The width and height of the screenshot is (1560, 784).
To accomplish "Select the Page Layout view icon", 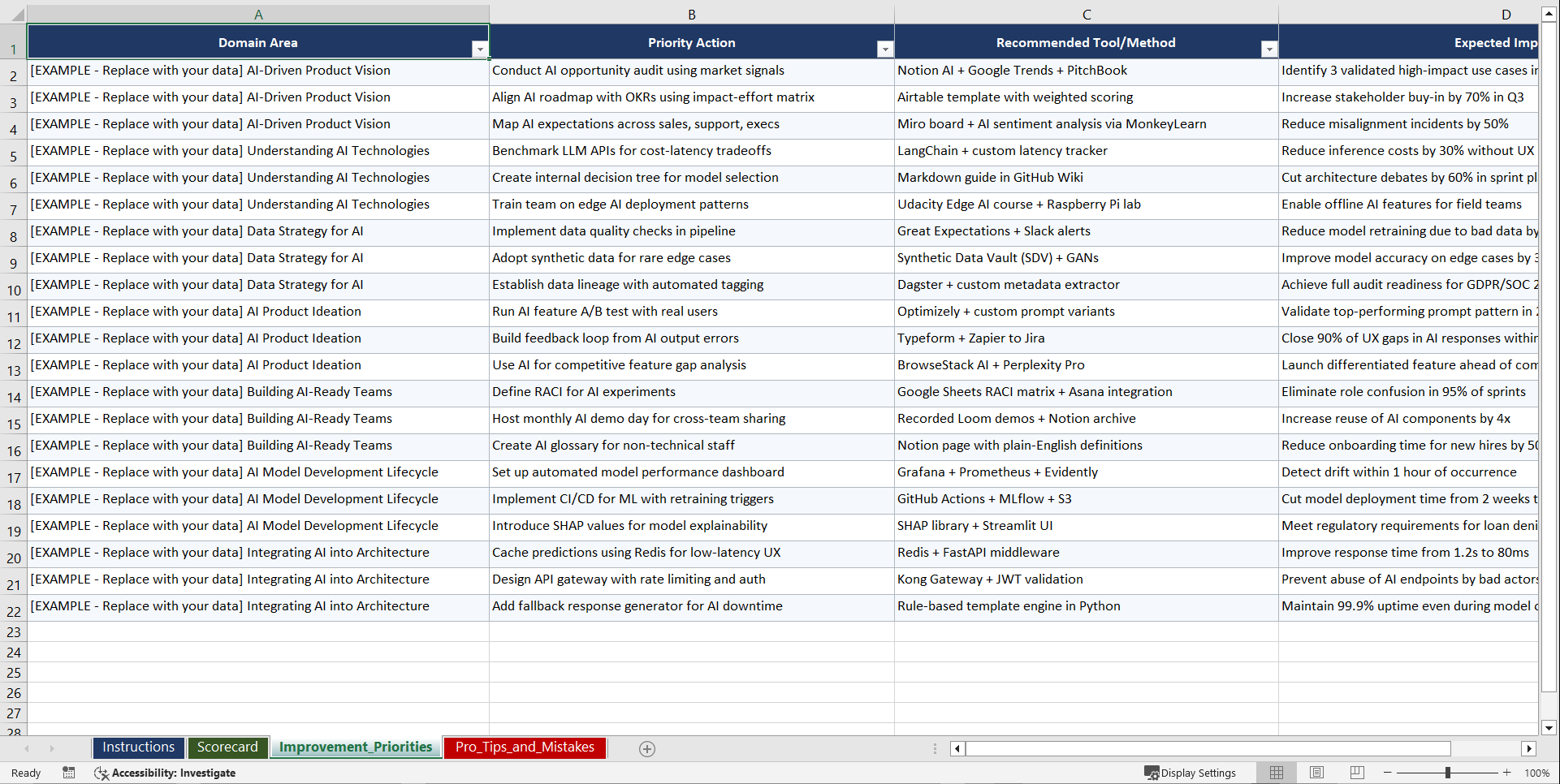I will click(1316, 773).
